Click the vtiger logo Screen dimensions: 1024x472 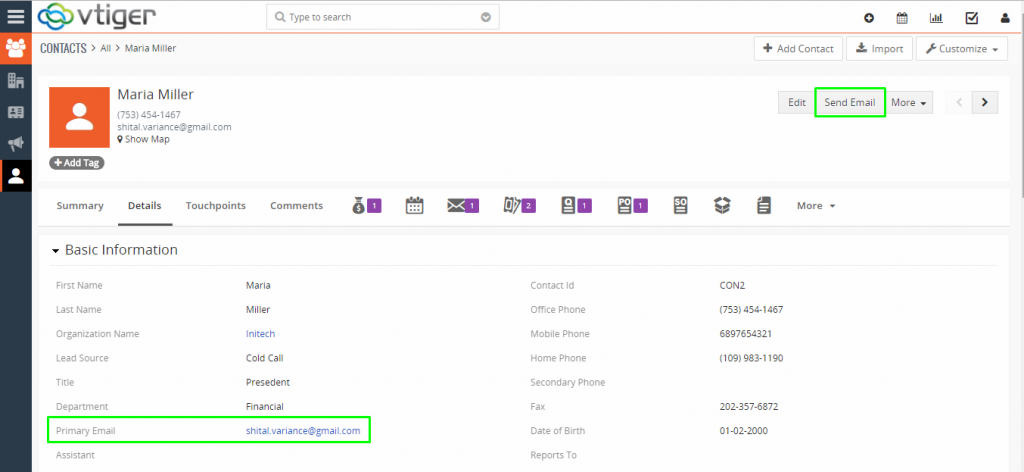click(x=97, y=16)
